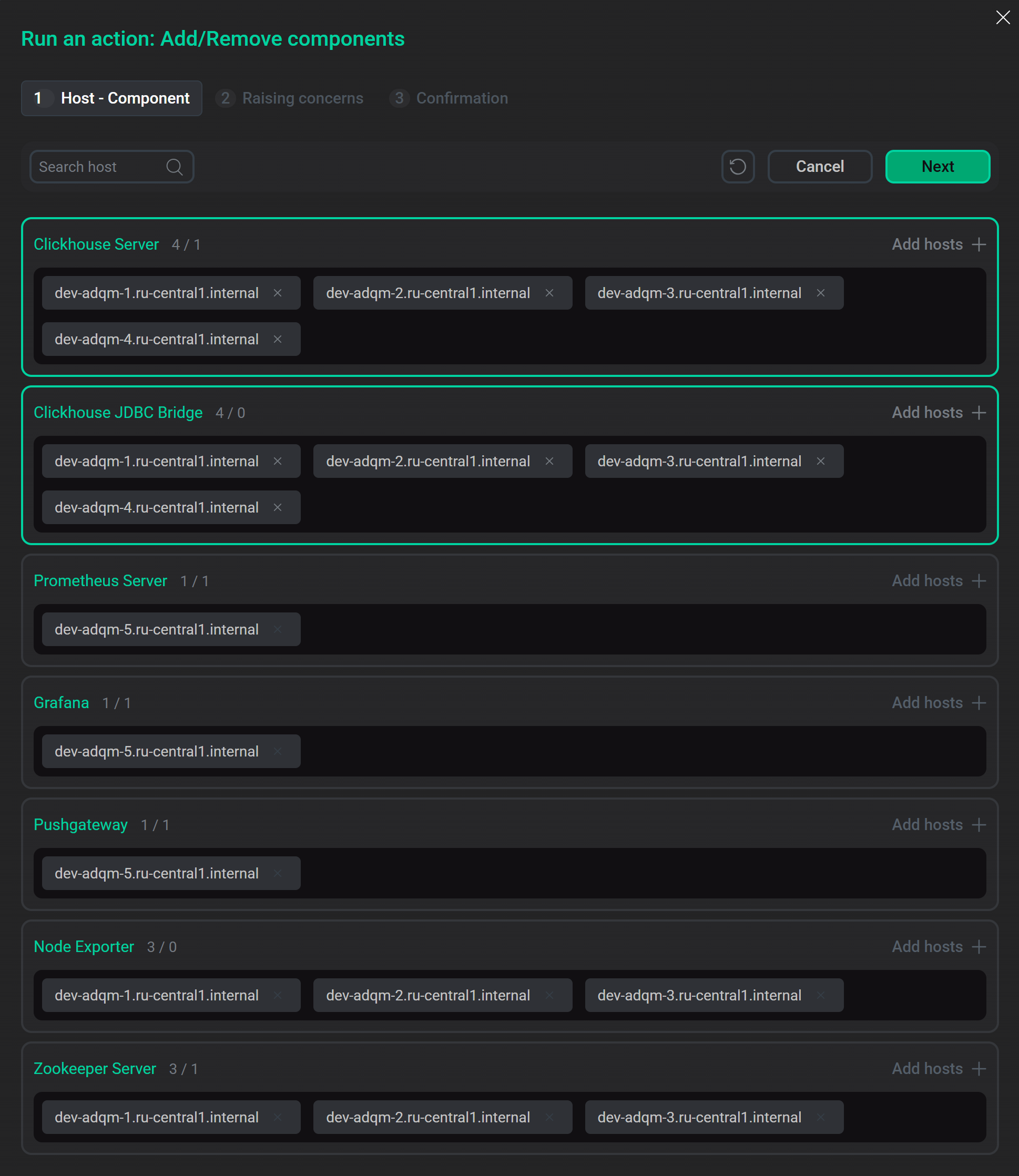Remove dev-adqm-5 from Grafana
This screenshot has width=1019, height=1176.
pos(278,751)
